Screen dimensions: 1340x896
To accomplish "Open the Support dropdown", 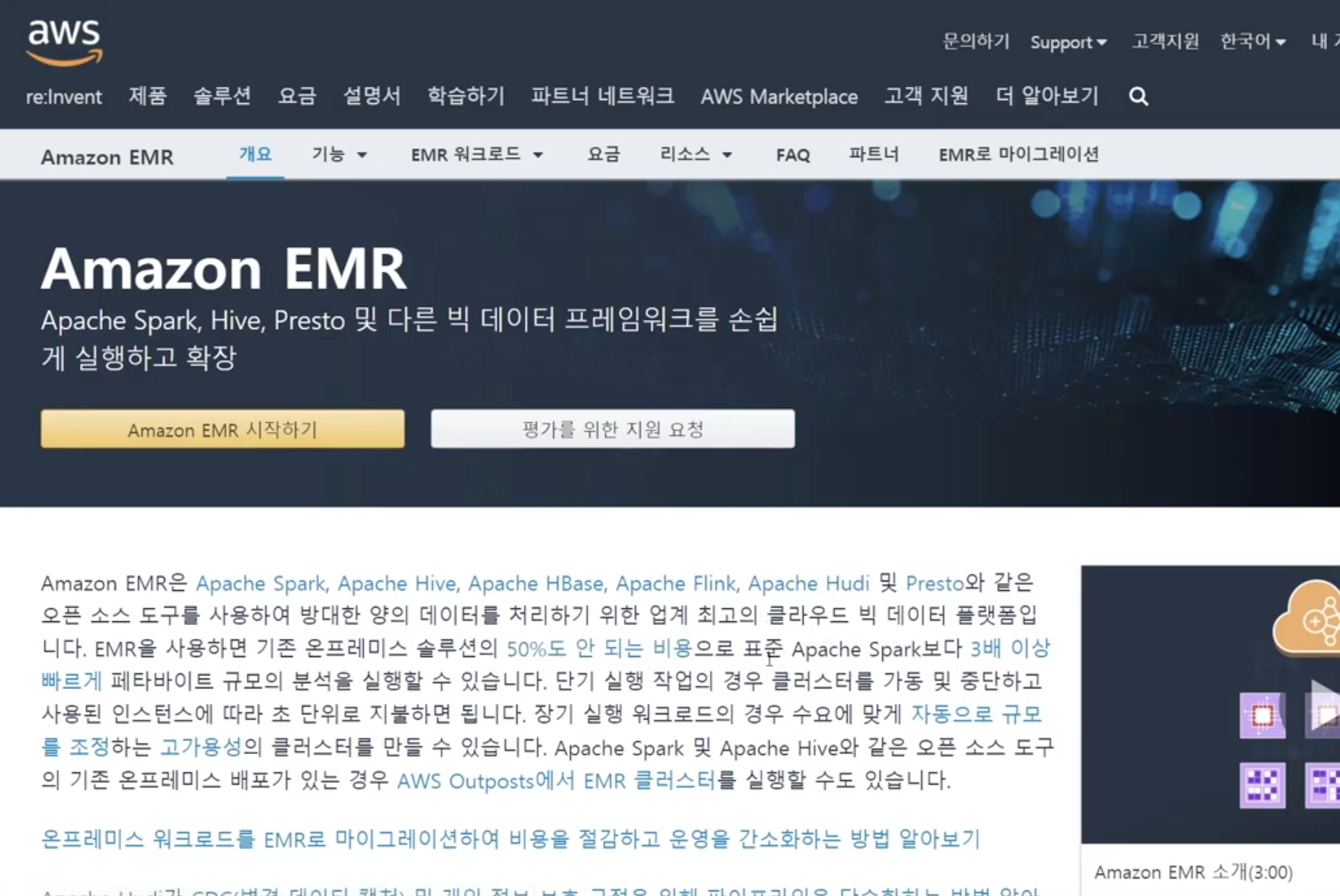I will (1068, 42).
